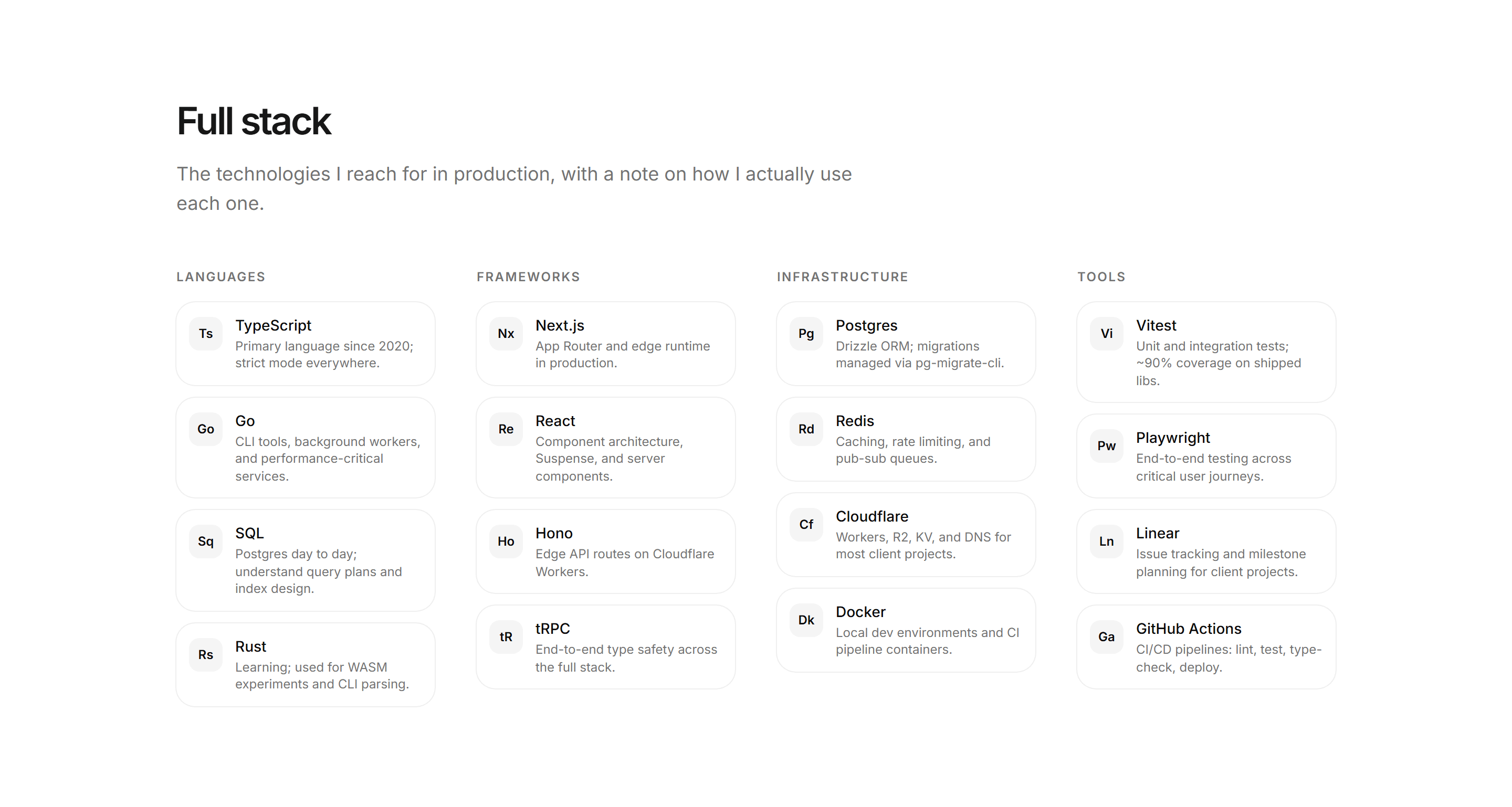1512x807 pixels.
Task: Select the Pg Postgres icon badge
Action: pos(806,334)
